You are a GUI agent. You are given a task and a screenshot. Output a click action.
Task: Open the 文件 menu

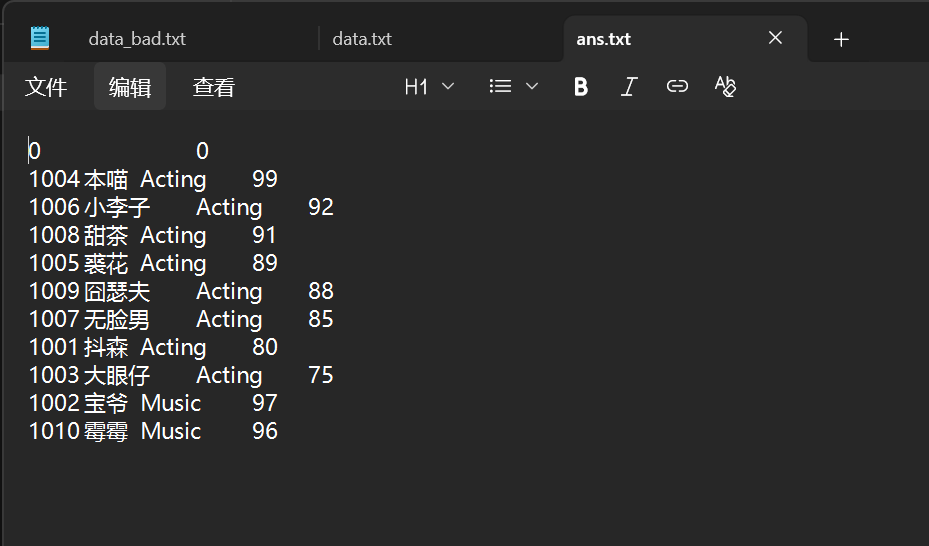46,87
